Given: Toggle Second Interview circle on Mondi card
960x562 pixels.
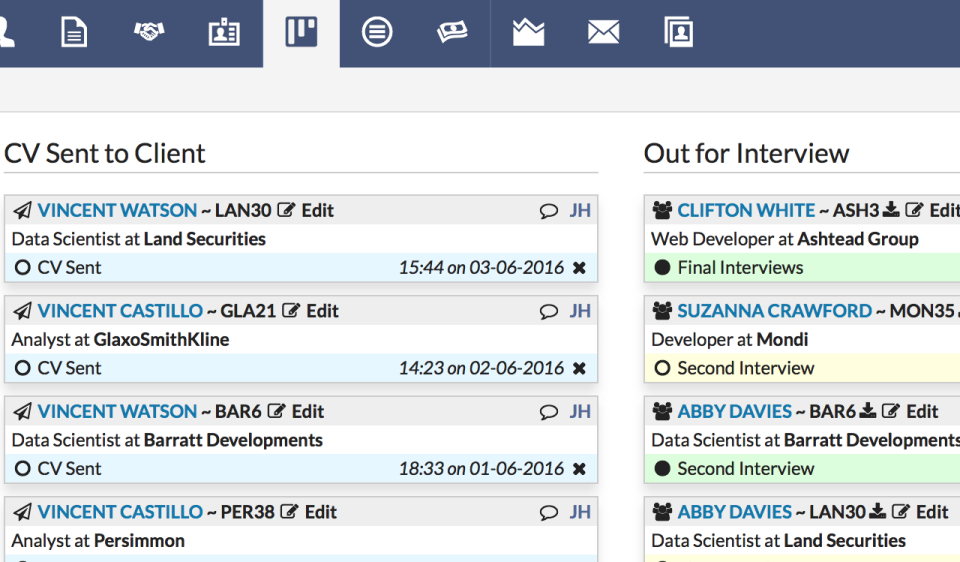Looking at the screenshot, I should point(661,368).
